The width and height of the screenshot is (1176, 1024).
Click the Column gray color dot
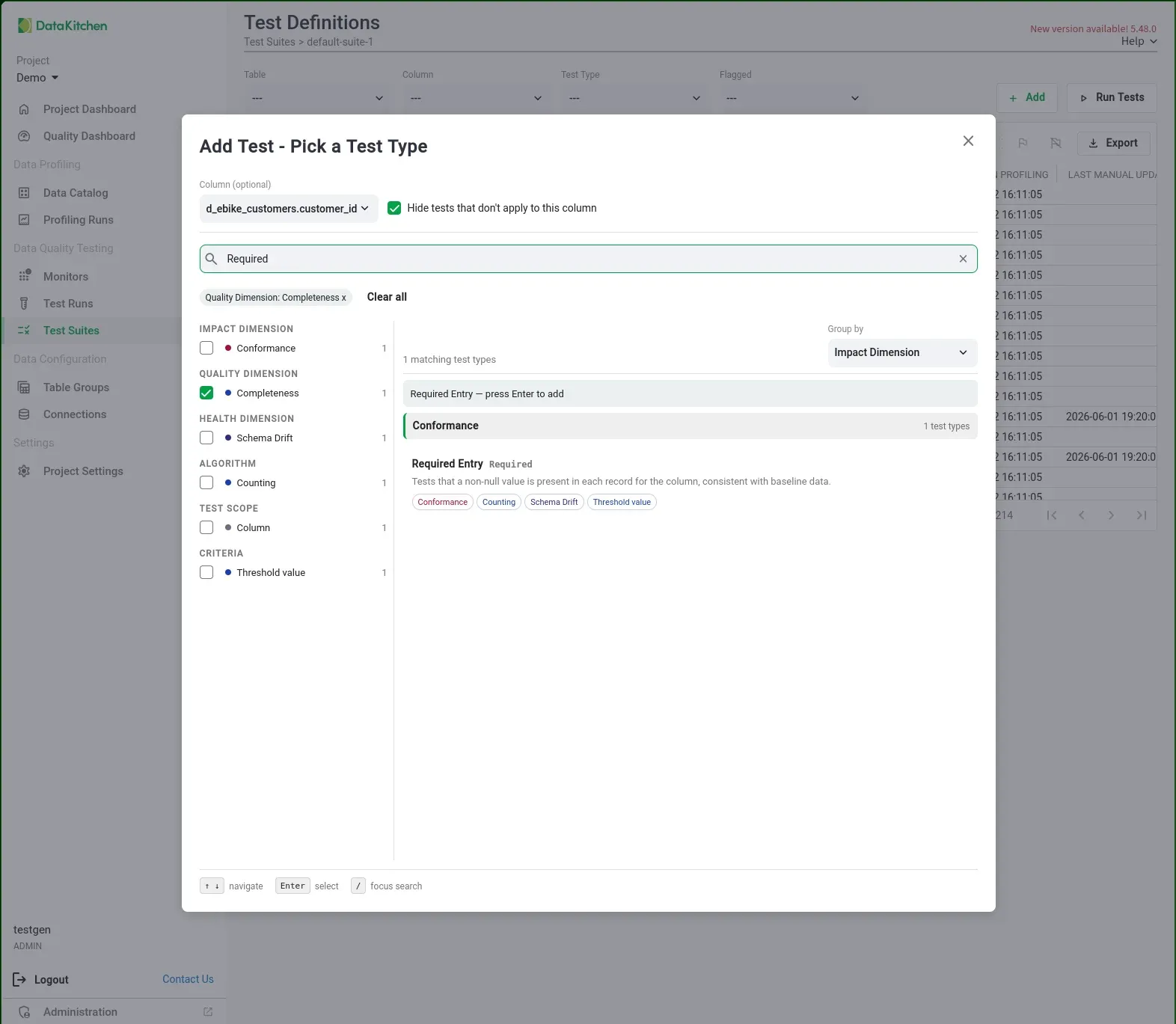tap(228, 527)
